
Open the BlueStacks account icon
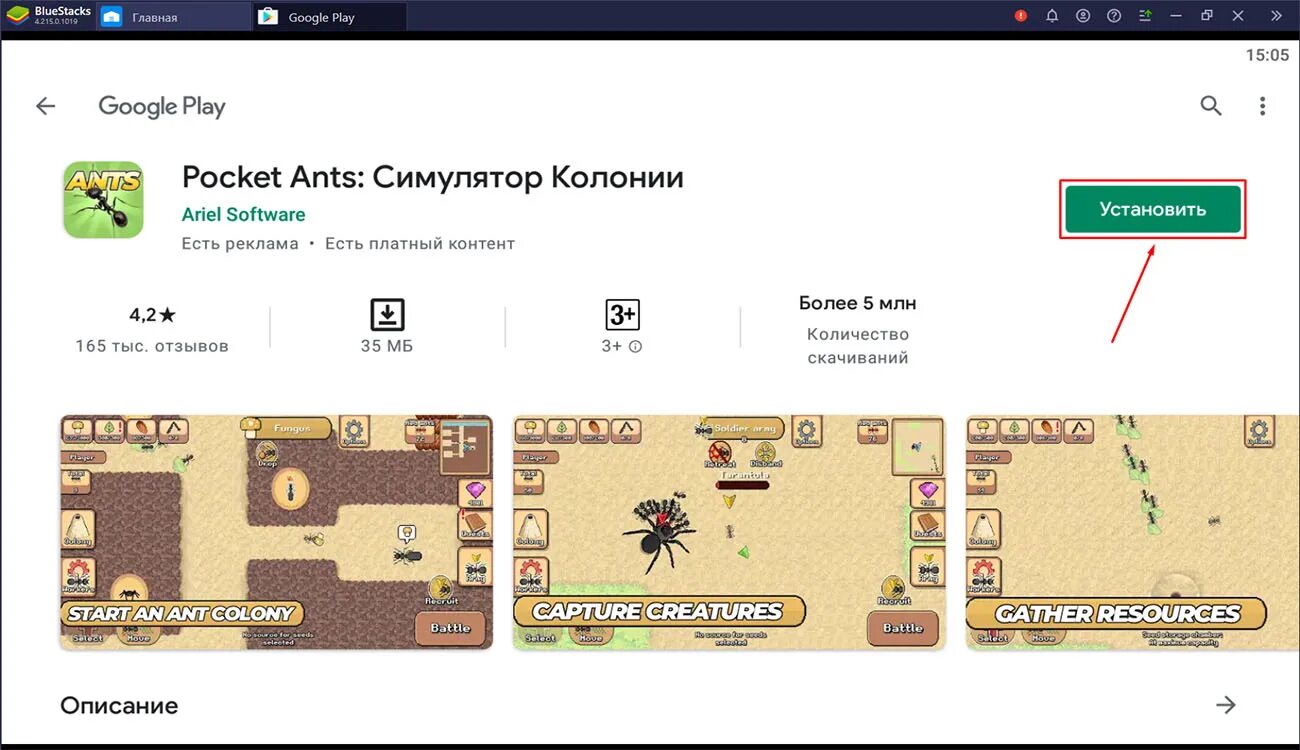[x=1083, y=16]
